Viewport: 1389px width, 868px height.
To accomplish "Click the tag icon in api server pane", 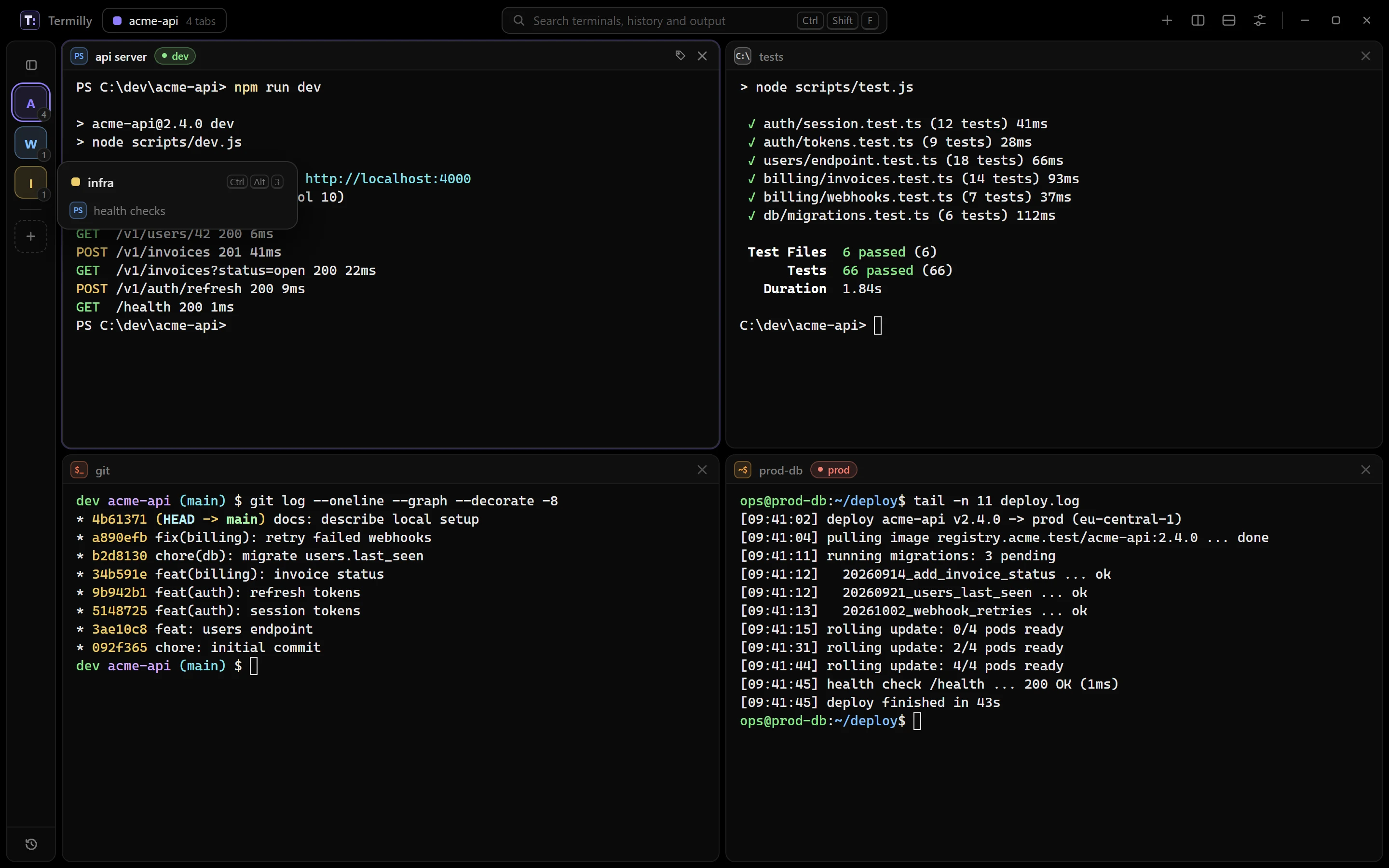I will [x=680, y=55].
